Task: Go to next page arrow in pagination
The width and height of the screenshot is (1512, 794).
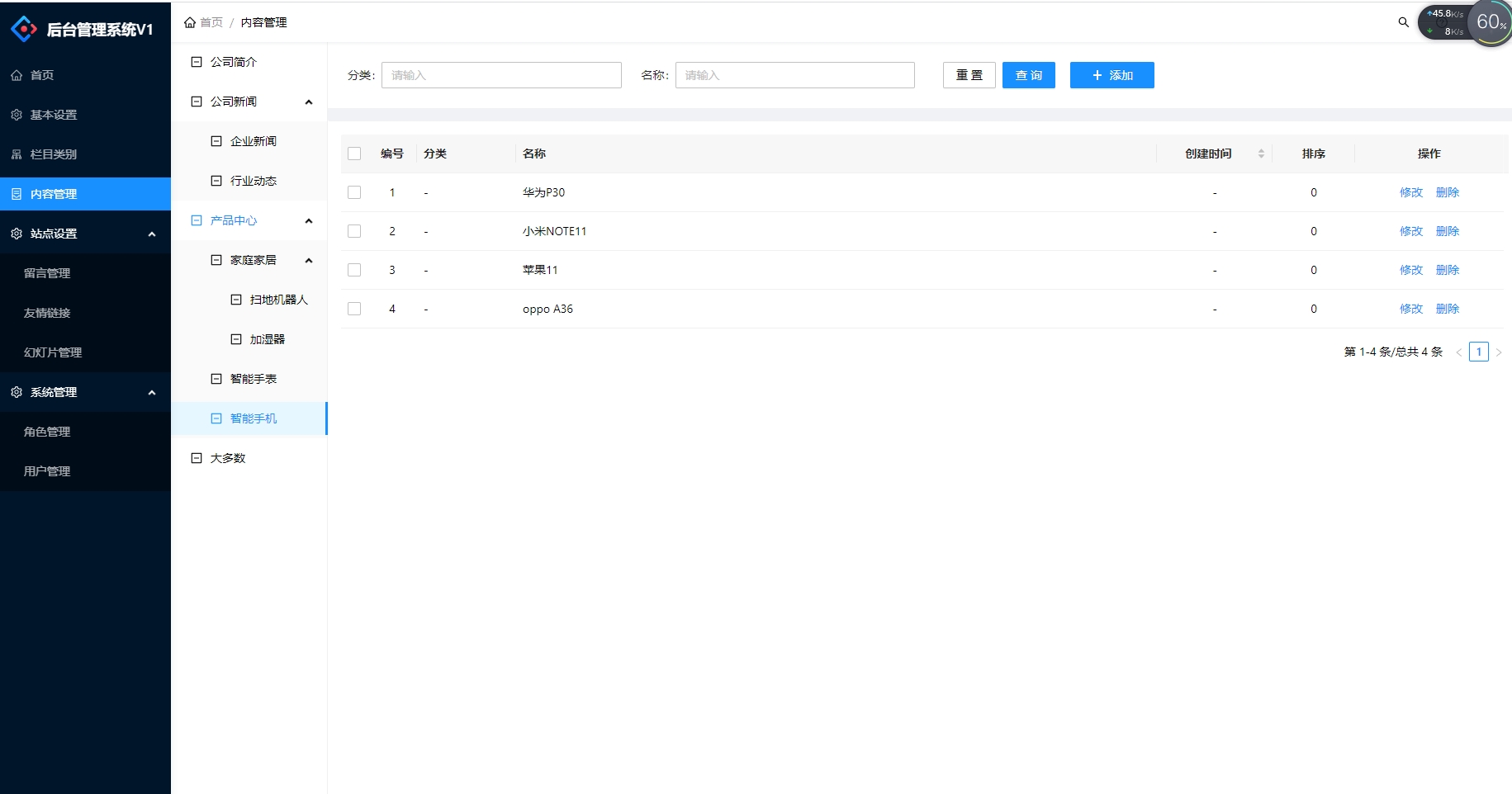Action: (1498, 352)
